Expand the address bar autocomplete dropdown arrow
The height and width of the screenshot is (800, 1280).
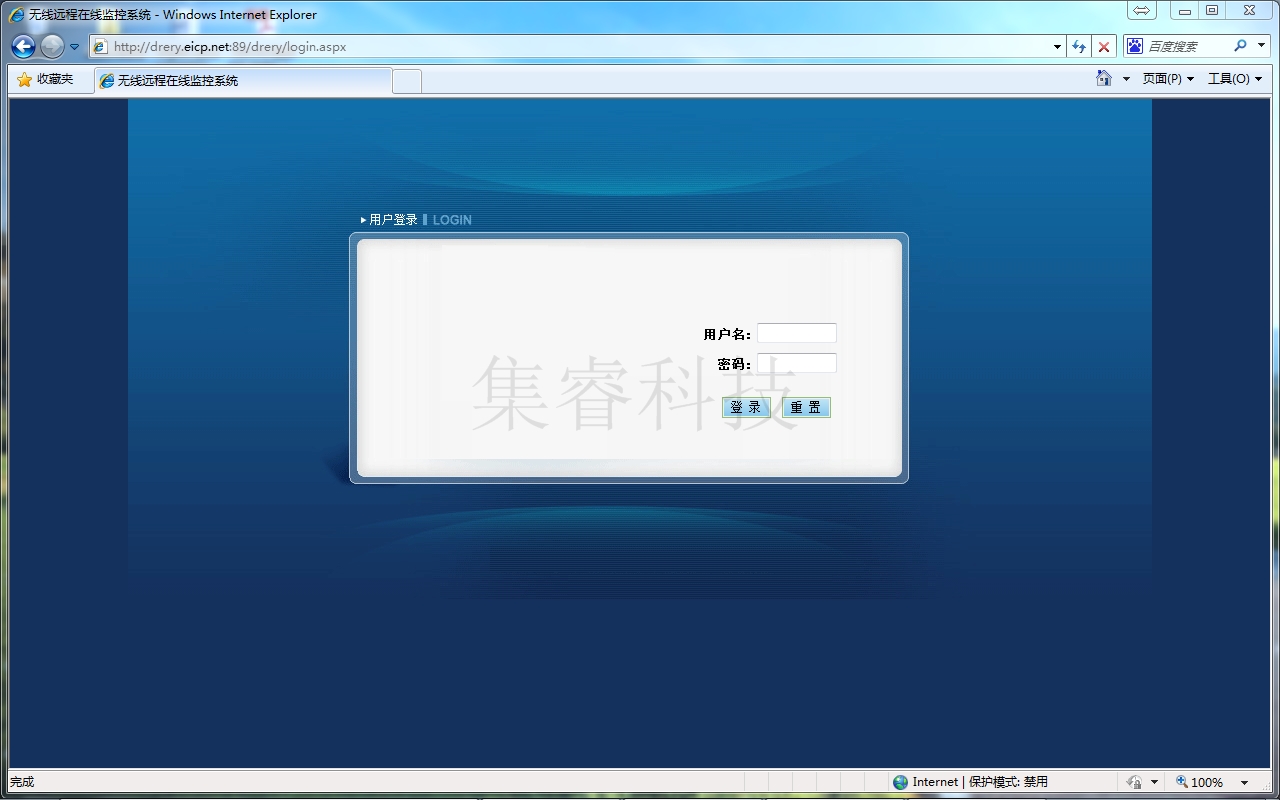coord(1058,47)
